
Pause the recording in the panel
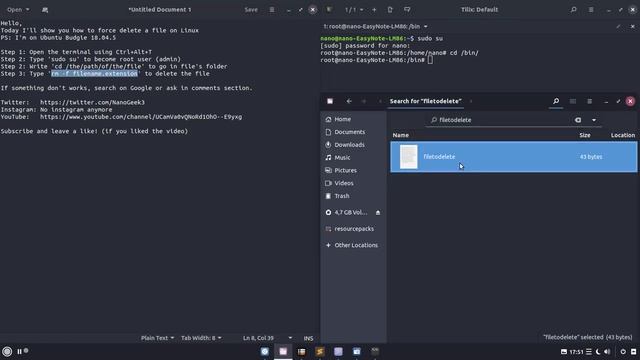tap(19, 351)
